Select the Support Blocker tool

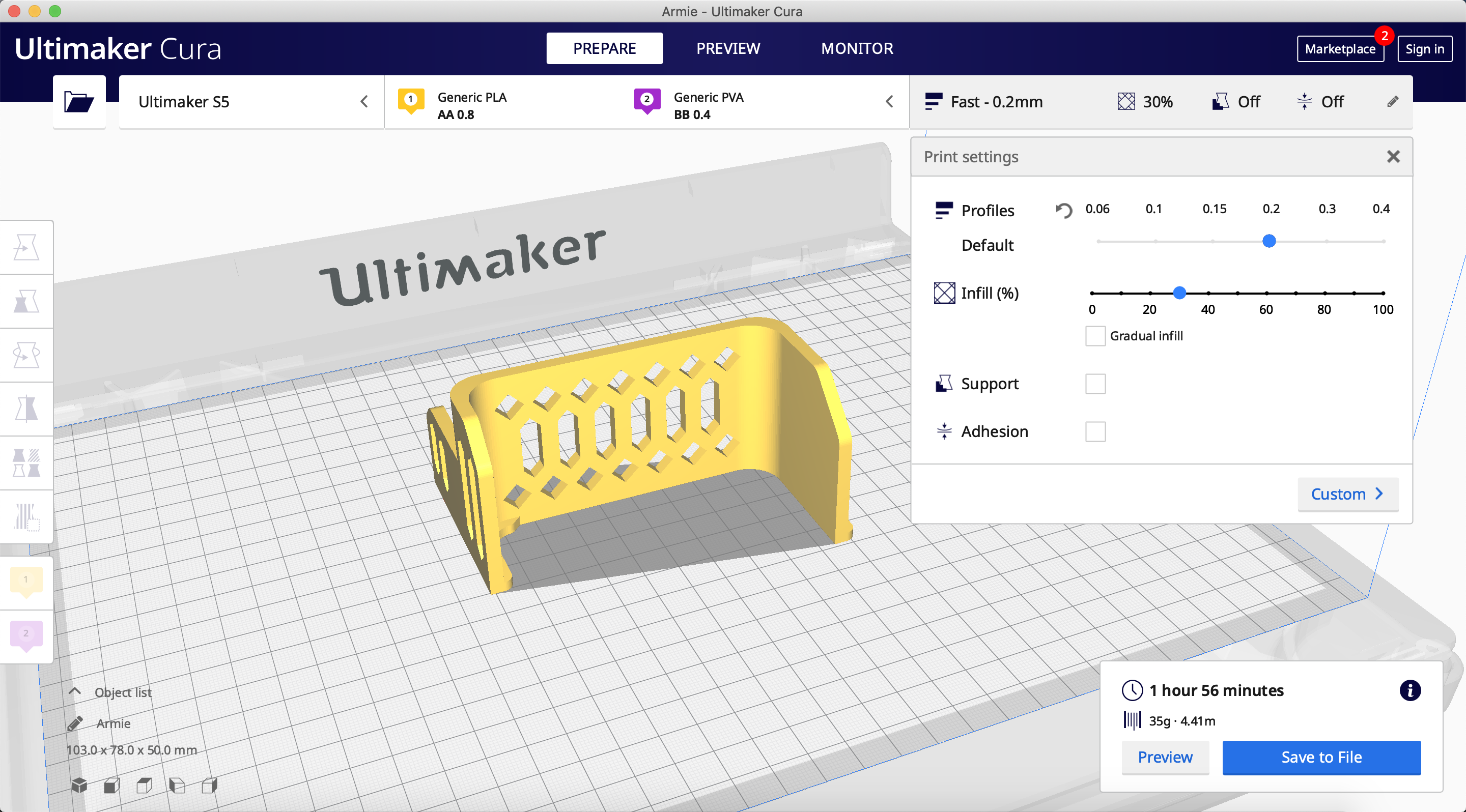(26, 517)
